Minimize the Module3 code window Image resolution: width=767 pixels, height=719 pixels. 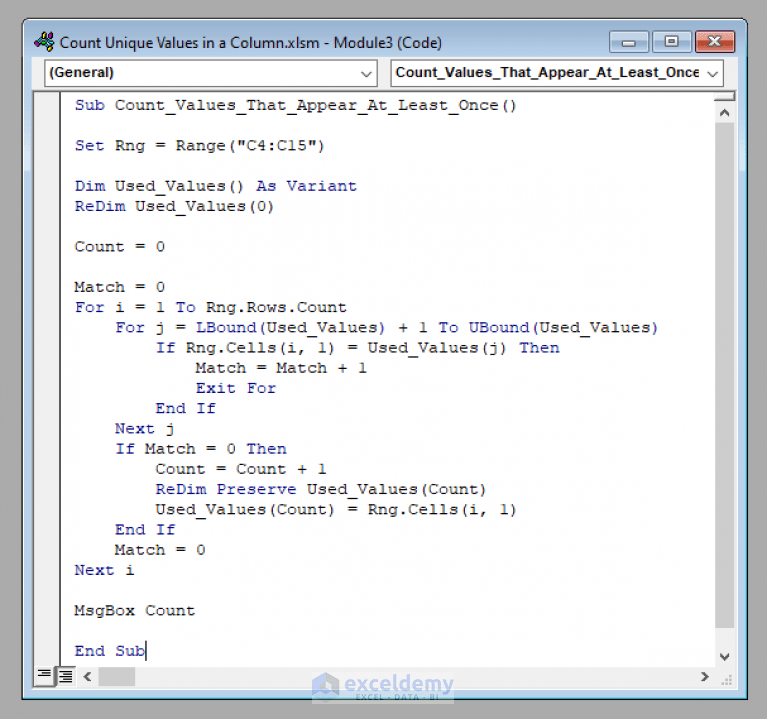[629, 42]
